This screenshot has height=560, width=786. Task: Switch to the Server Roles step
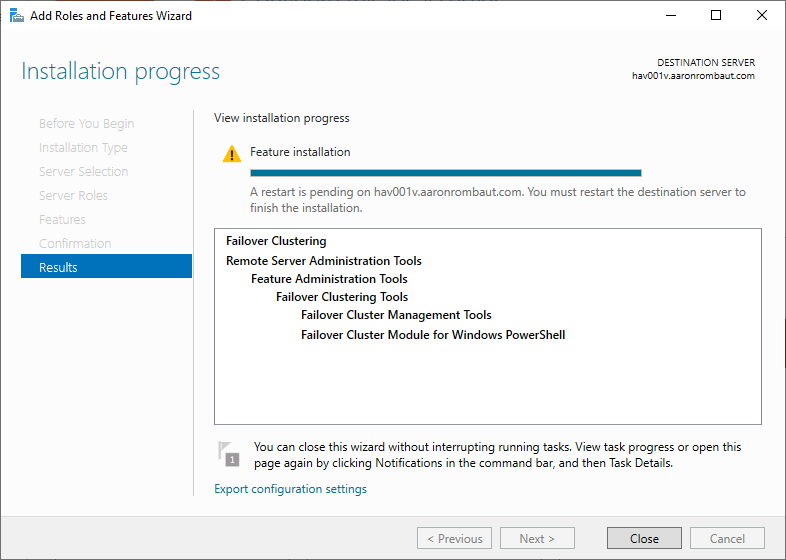[73, 195]
